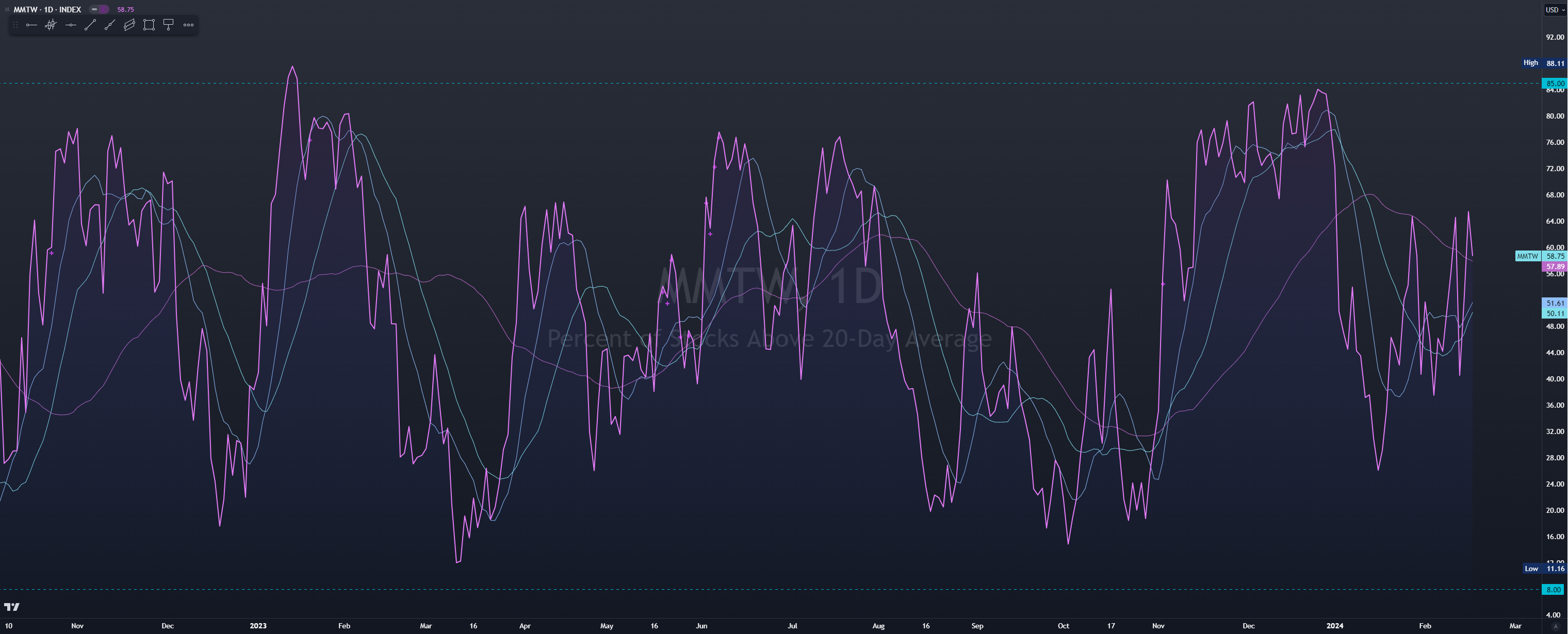Click the MMTW · 1D · INDEX symbol title
This screenshot has width=1568, height=634.
coord(47,9)
